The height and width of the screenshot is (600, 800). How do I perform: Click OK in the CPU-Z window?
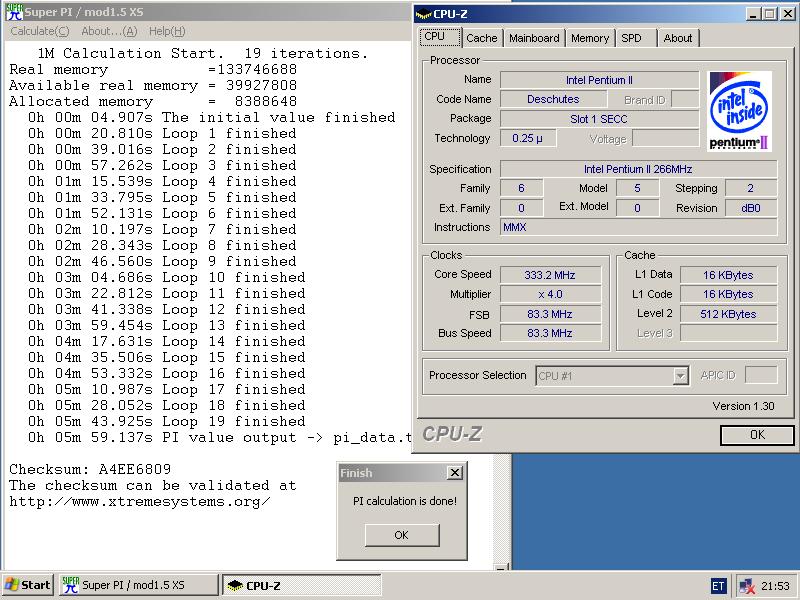tap(757, 435)
